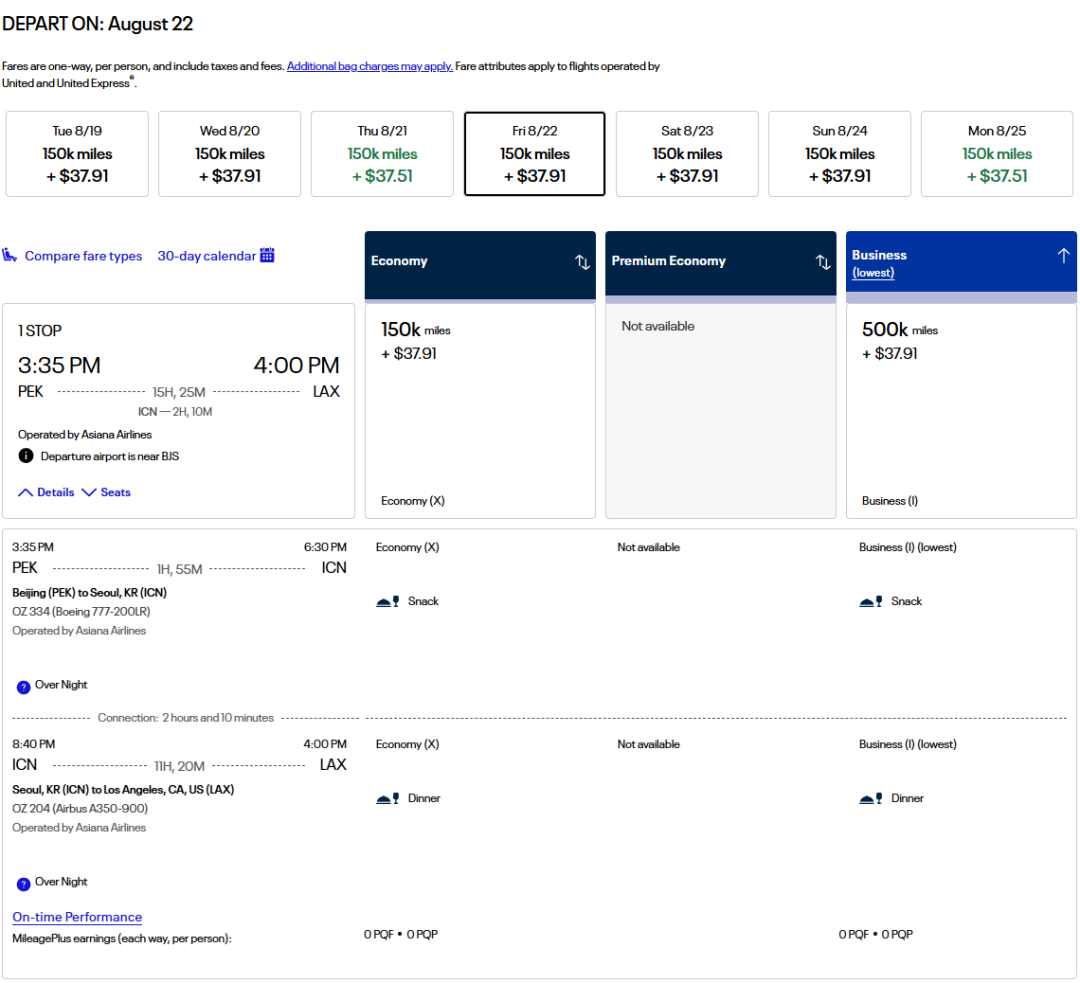Click the seat icon beside Compare fare types
This screenshot has width=1080, height=983.
[10, 256]
